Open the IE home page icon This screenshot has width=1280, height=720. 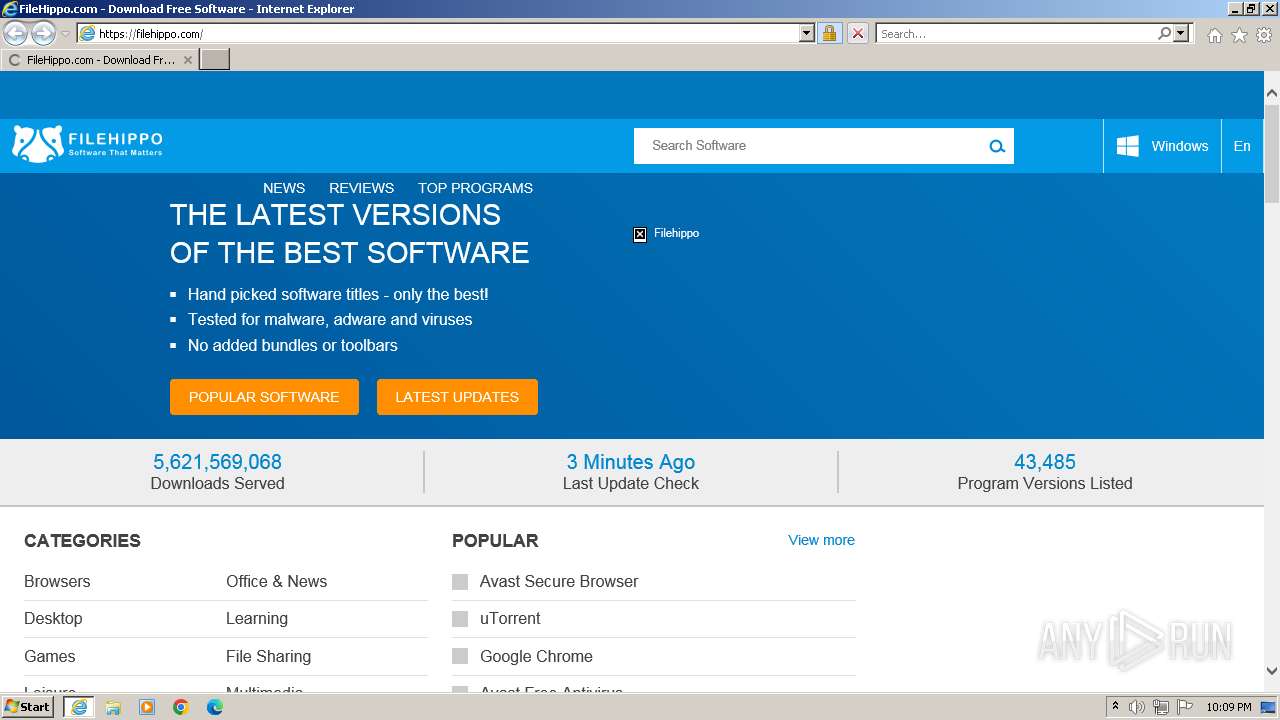pos(1214,35)
